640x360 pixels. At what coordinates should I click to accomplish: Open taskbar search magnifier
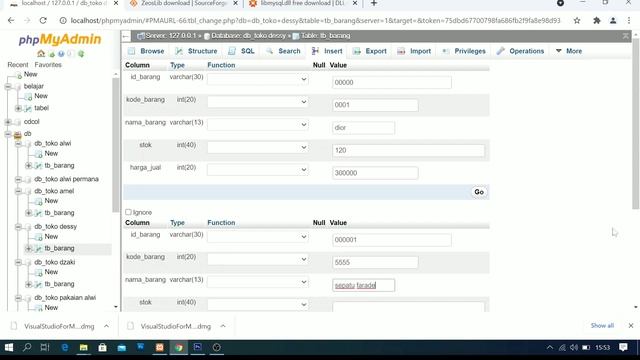(x=27, y=347)
